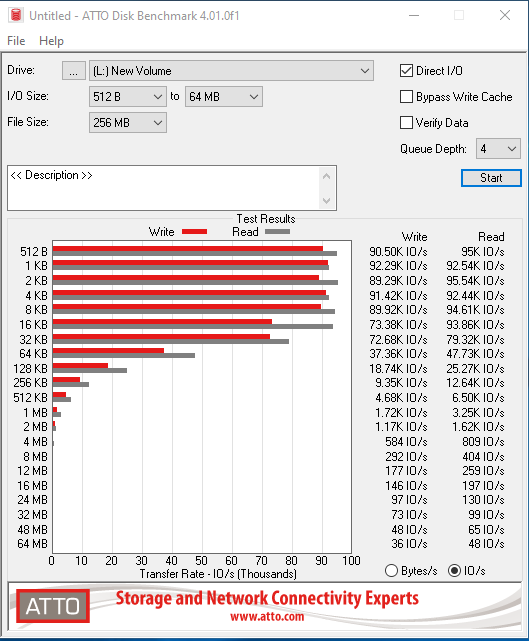Open the File menu
Image resolution: width=529 pixels, height=641 pixels.
16,41
